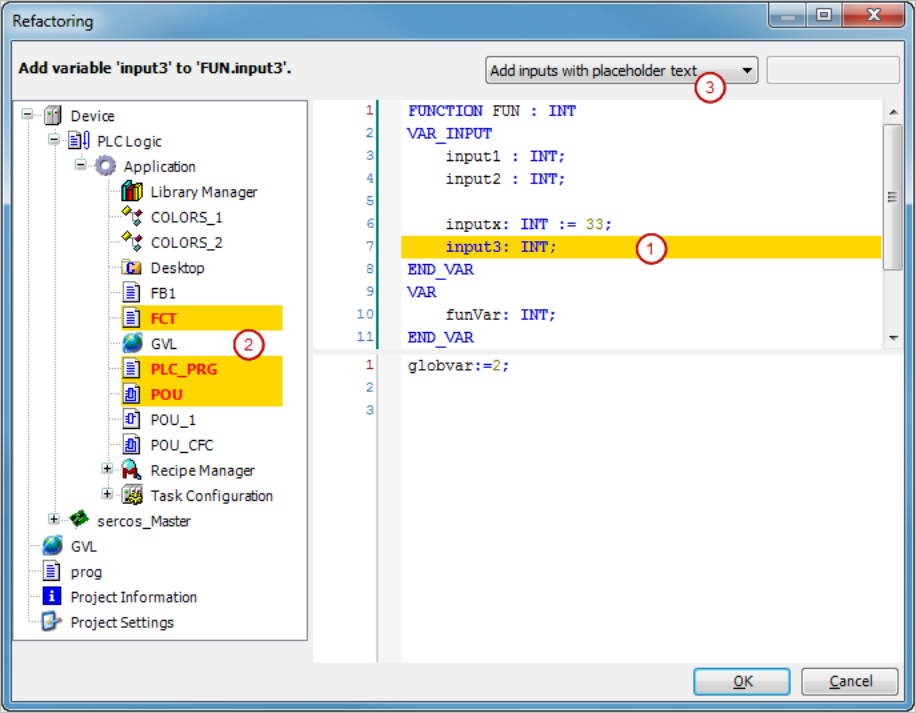
Task: Expand the Task Configuration node
Action: (108, 495)
